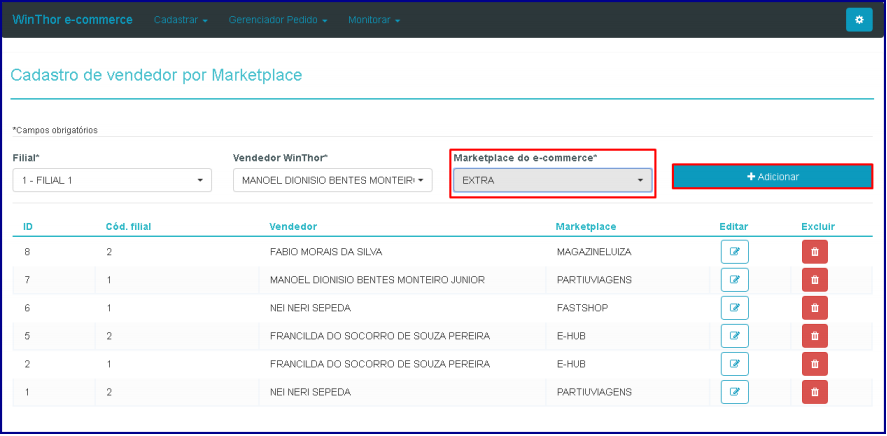Edit row ID 8 Fabio Morais
The width and height of the screenshot is (887, 436).
(x=734, y=252)
